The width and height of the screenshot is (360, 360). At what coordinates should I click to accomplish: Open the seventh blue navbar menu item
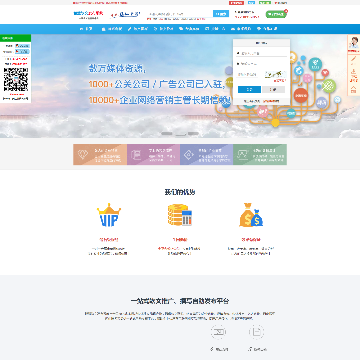(x=241, y=29)
